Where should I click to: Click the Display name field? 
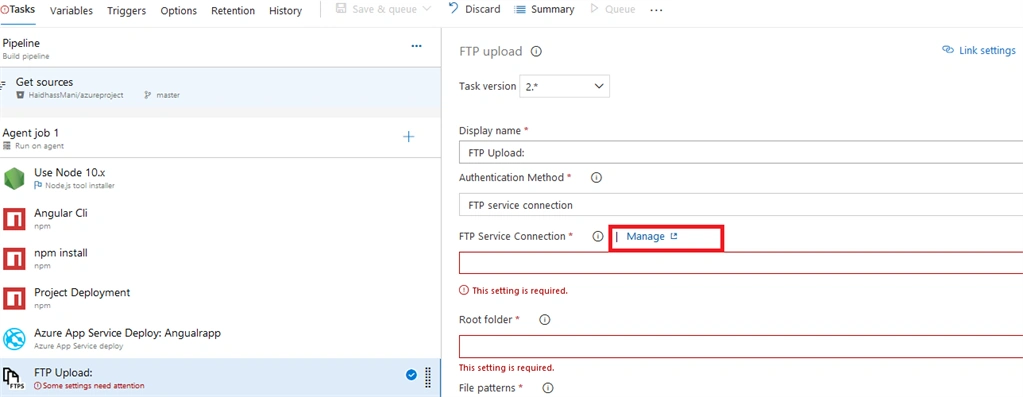coord(741,153)
